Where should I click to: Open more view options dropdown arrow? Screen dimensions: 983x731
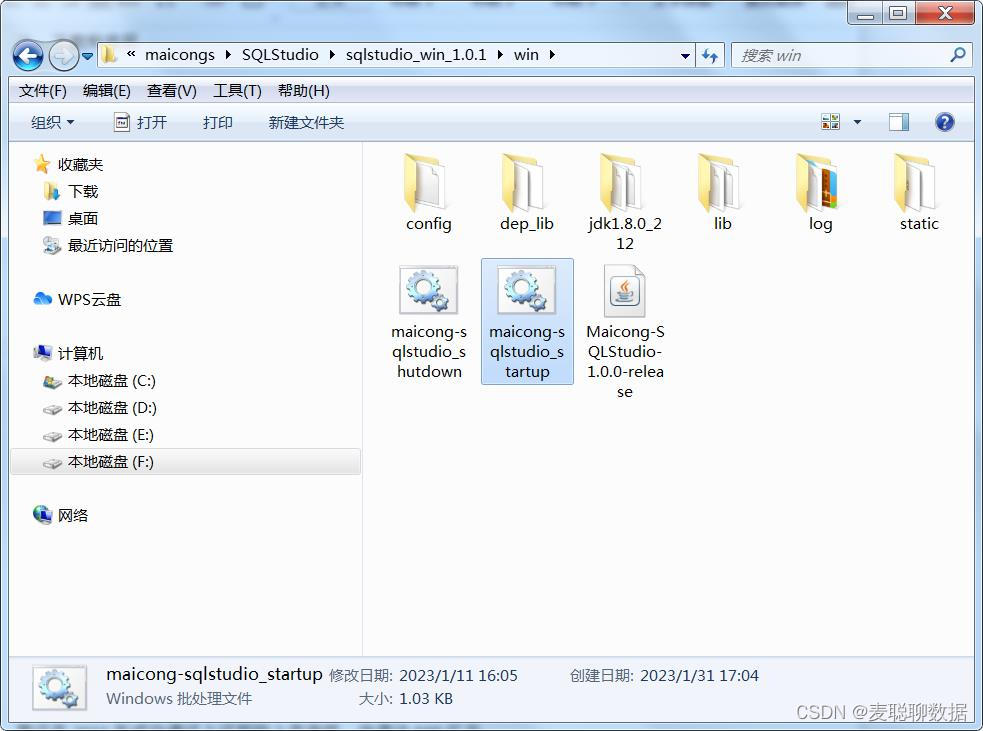857,122
